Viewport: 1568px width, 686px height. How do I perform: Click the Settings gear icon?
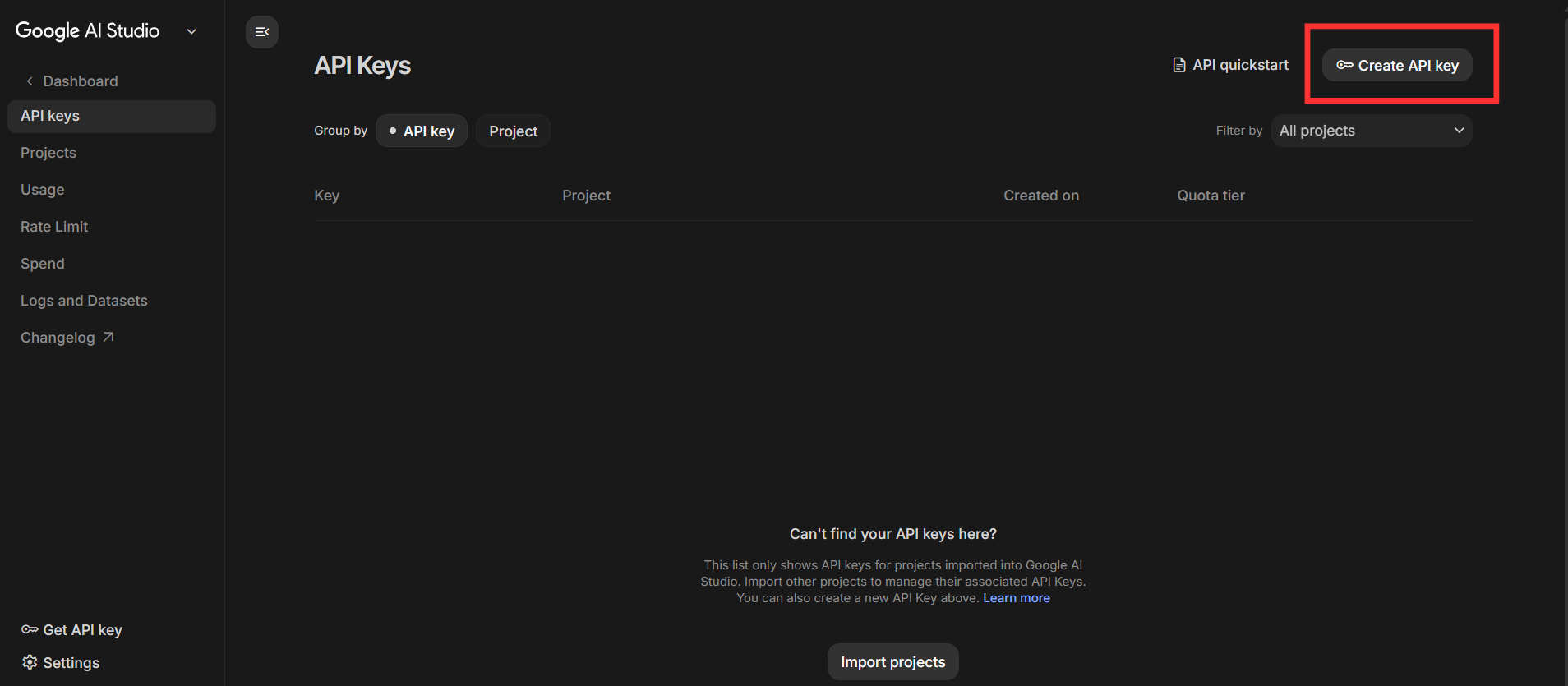(30, 662)
